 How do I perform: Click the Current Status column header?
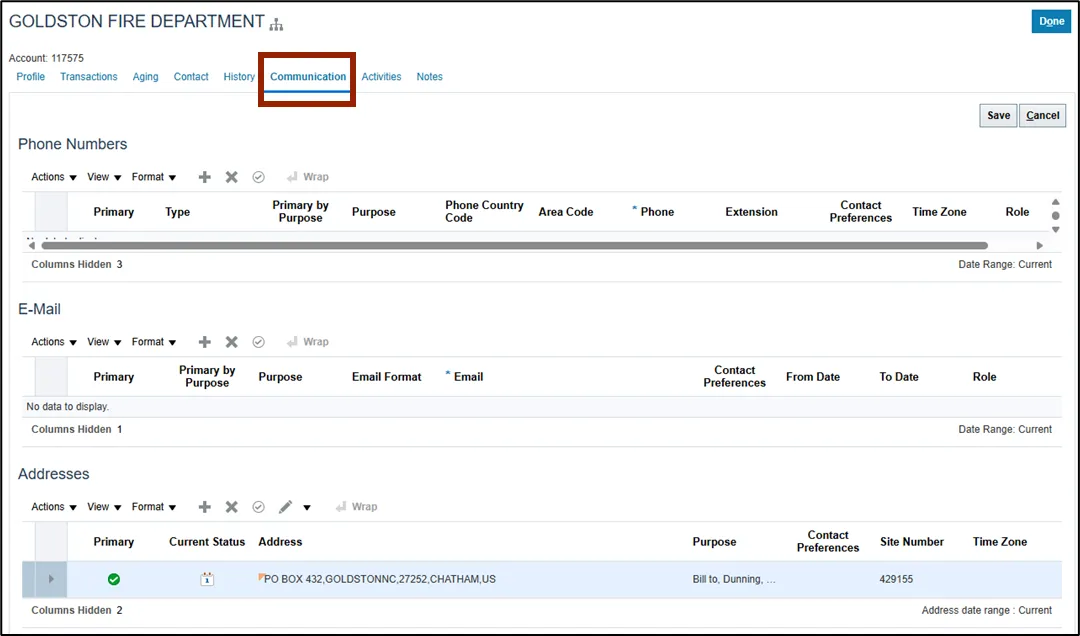[207, 542]
